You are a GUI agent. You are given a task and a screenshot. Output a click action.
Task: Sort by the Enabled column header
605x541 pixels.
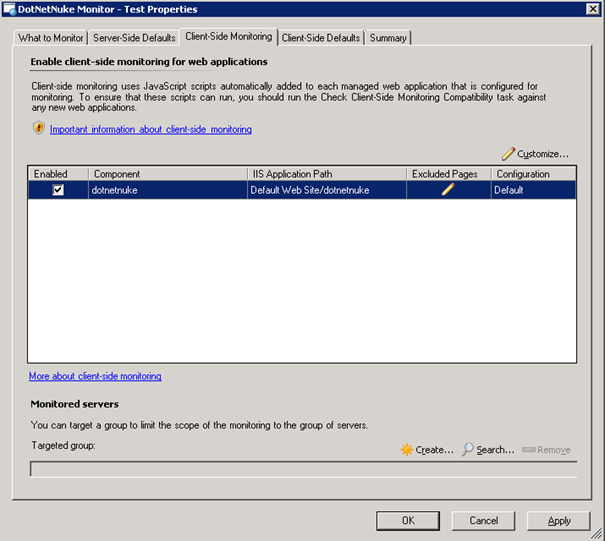point(59,174)
